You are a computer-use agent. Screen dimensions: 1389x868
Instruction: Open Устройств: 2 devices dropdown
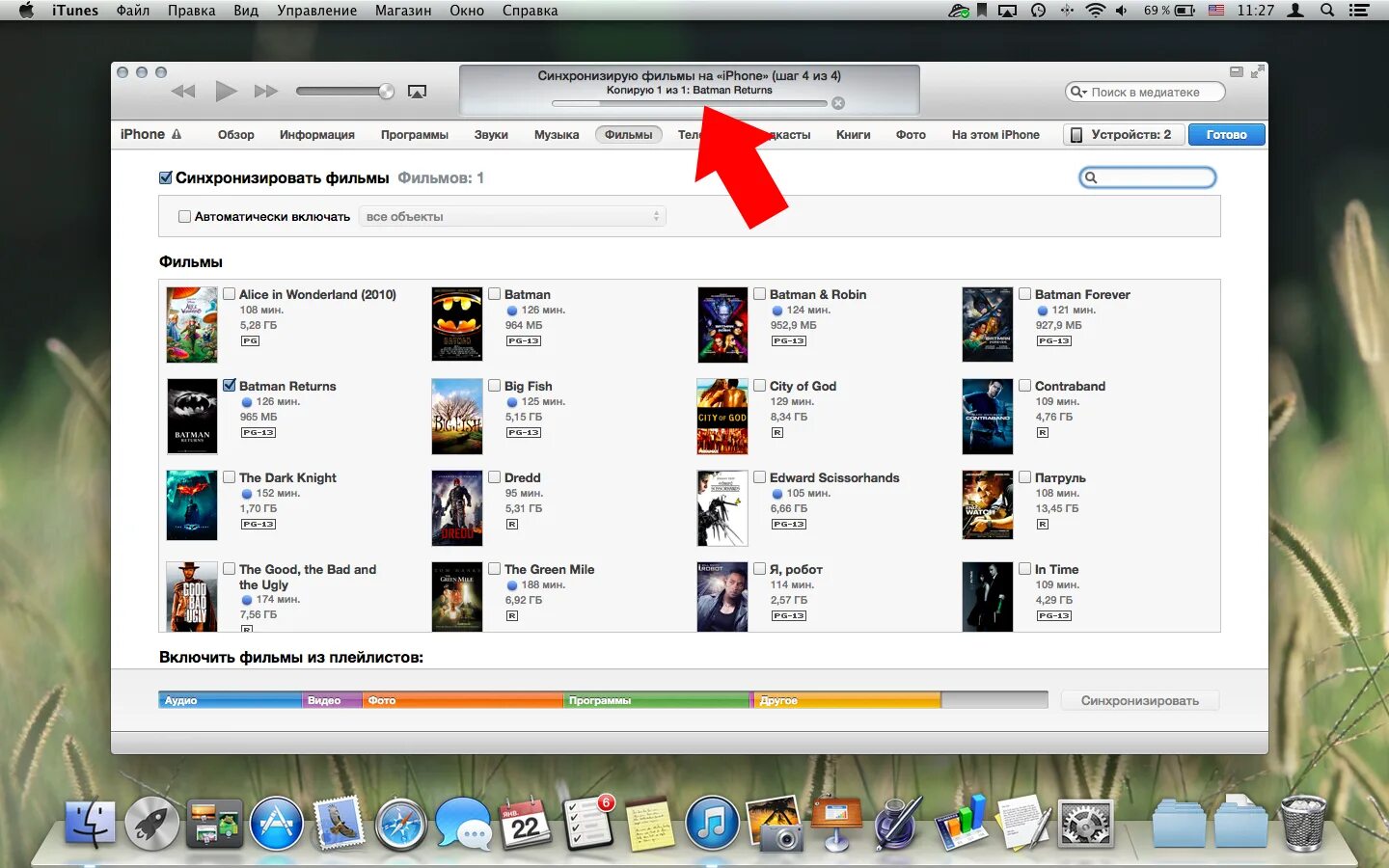[x=1124, y=135]
